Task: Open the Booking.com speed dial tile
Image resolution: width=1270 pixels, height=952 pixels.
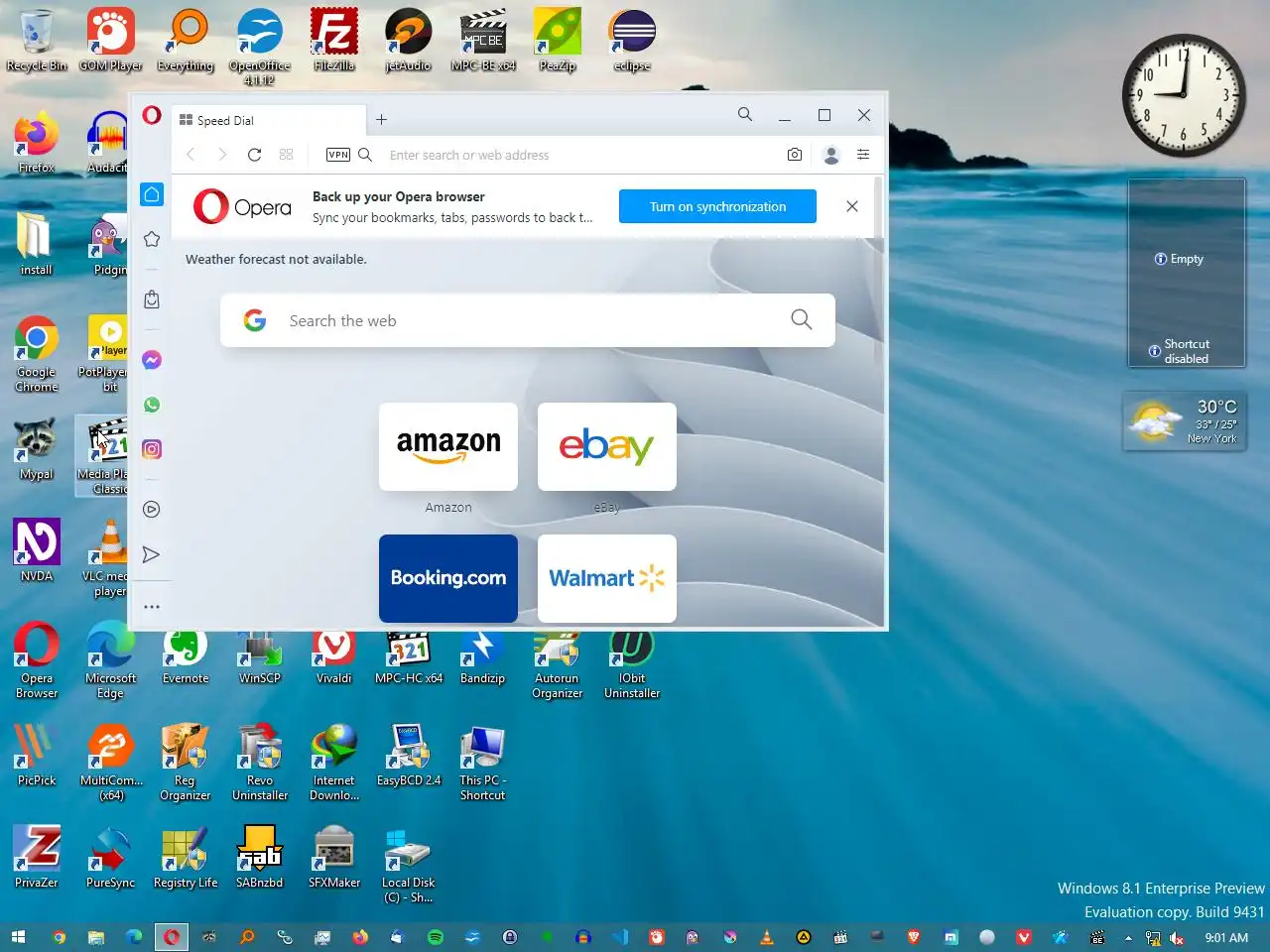Action: coord(448,578)
